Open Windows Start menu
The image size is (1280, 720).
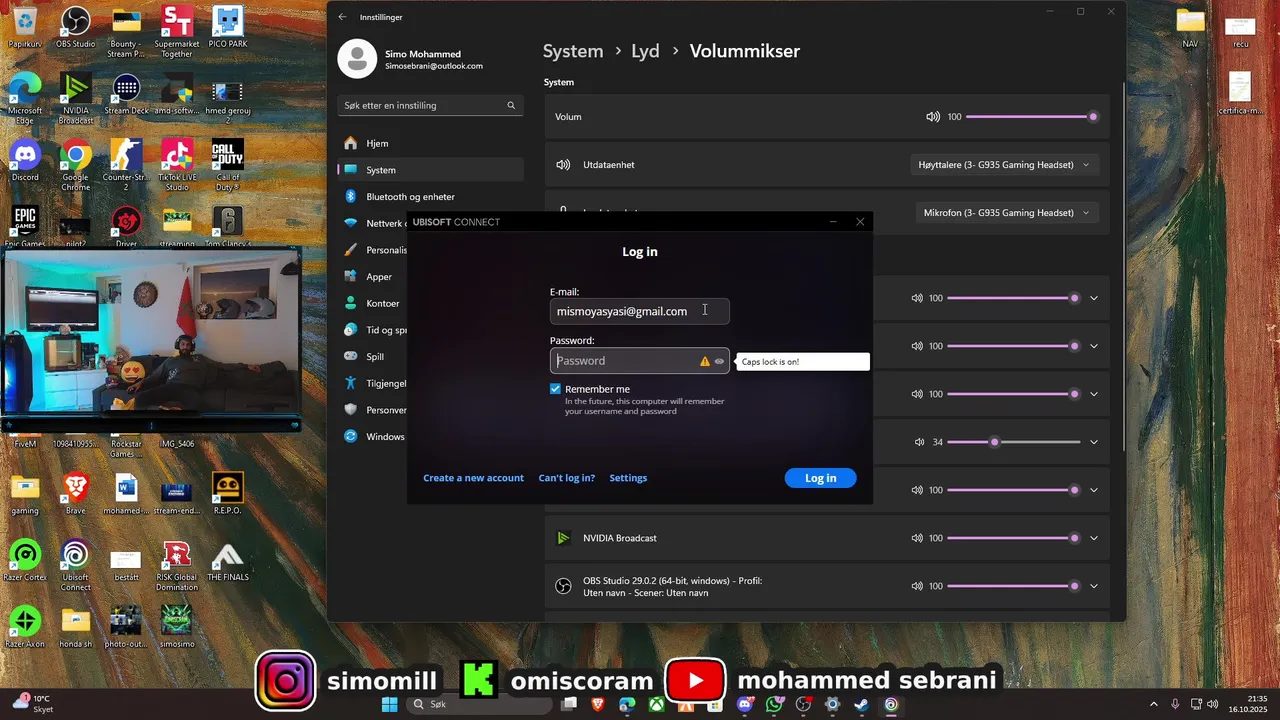[x=389, y=705]
